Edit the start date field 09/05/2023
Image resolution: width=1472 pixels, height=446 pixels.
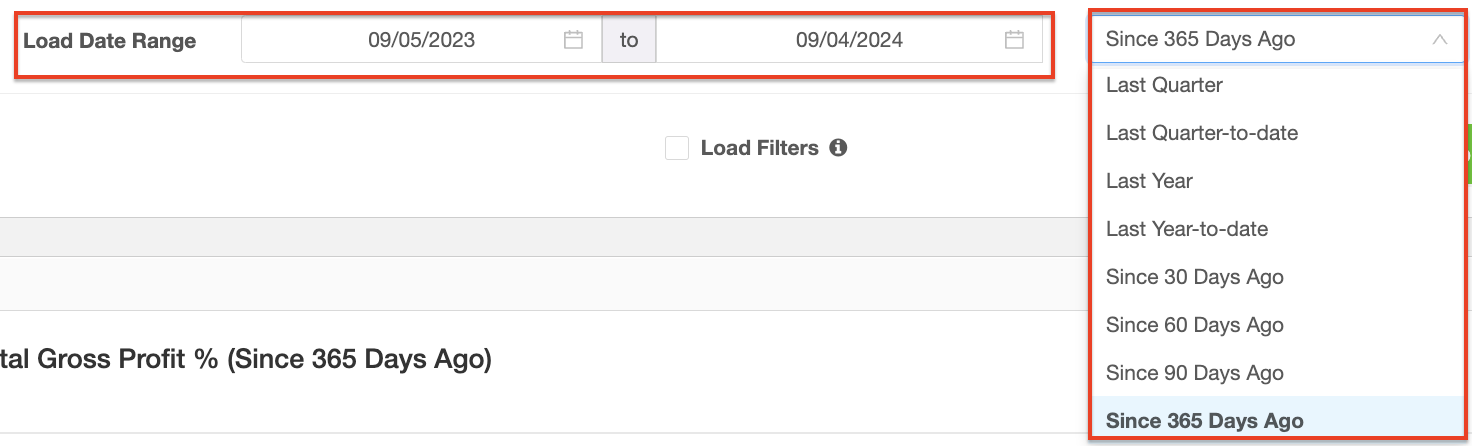point(421,40)
